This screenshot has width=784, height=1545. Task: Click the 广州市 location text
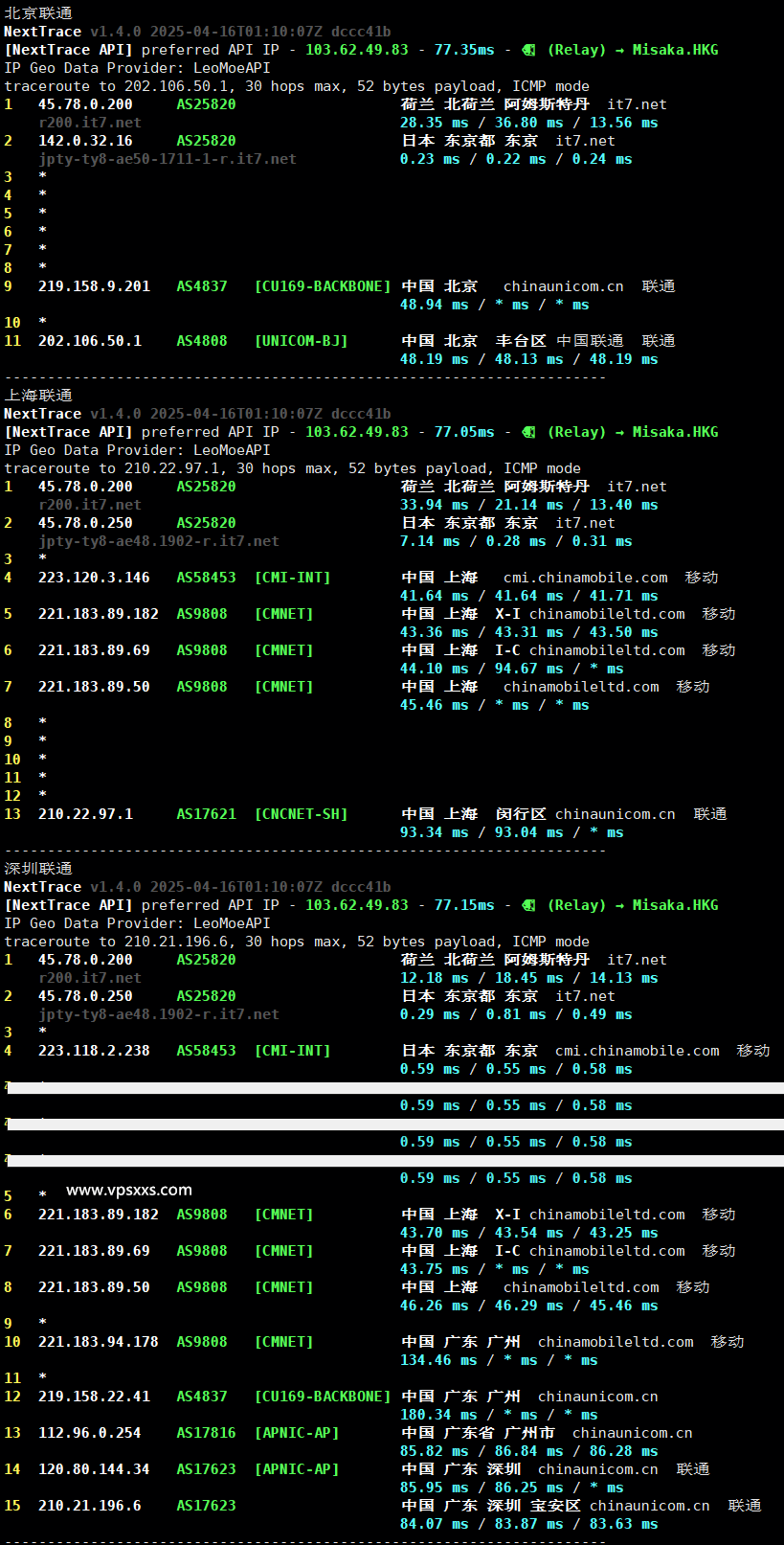pyautogui.click(x=529, y=1433)
